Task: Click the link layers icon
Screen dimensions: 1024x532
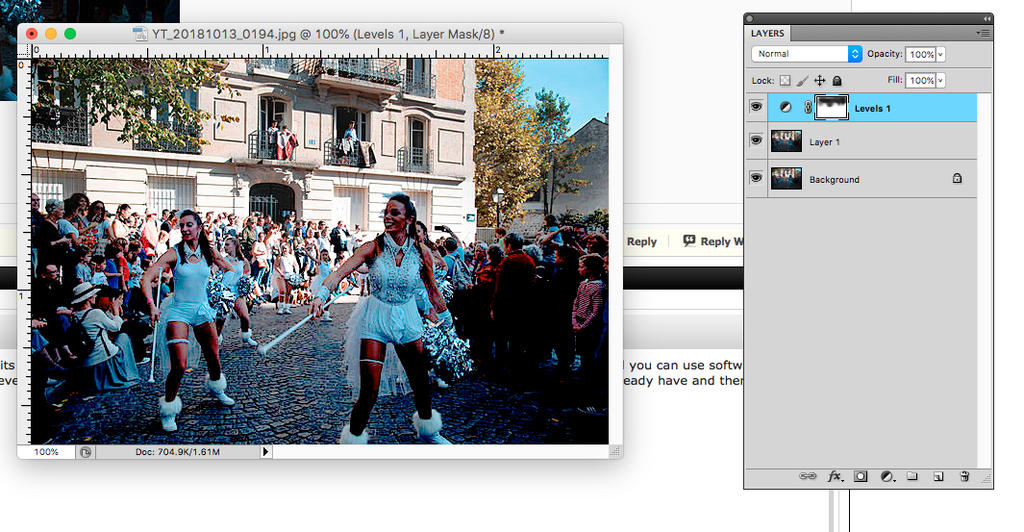Action: click(807, 477)
